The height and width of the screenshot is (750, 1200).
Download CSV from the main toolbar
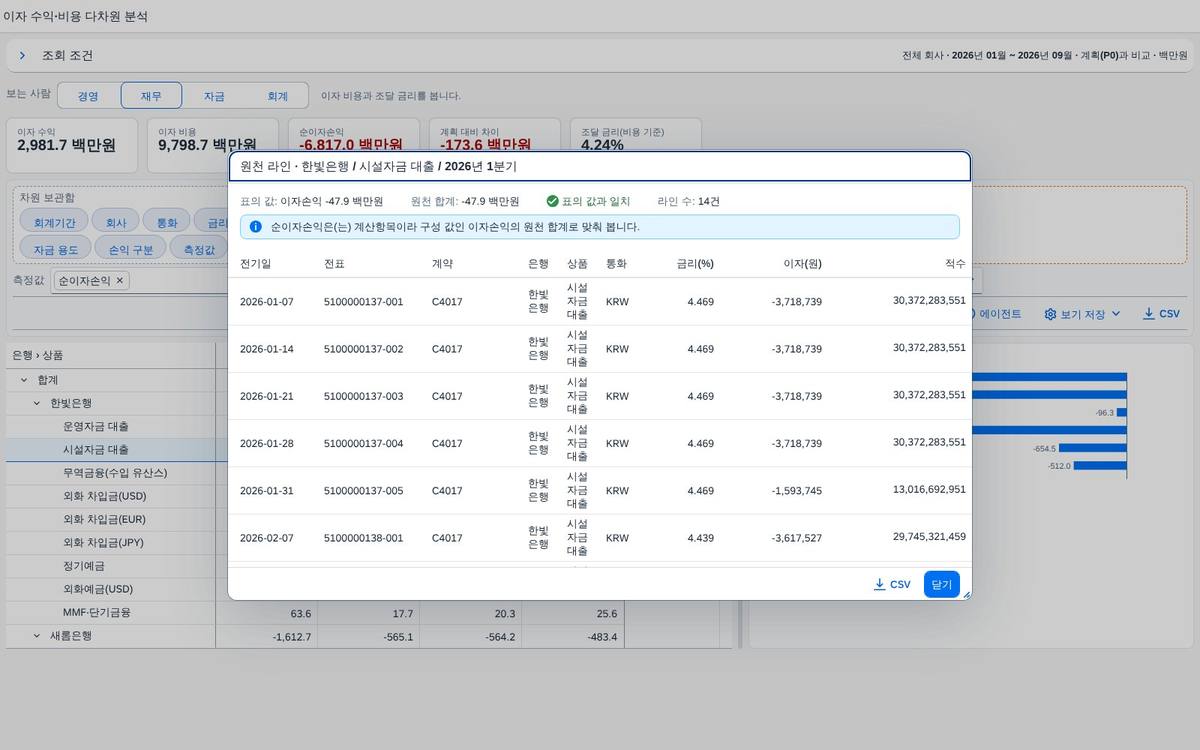click(1161, 314)
